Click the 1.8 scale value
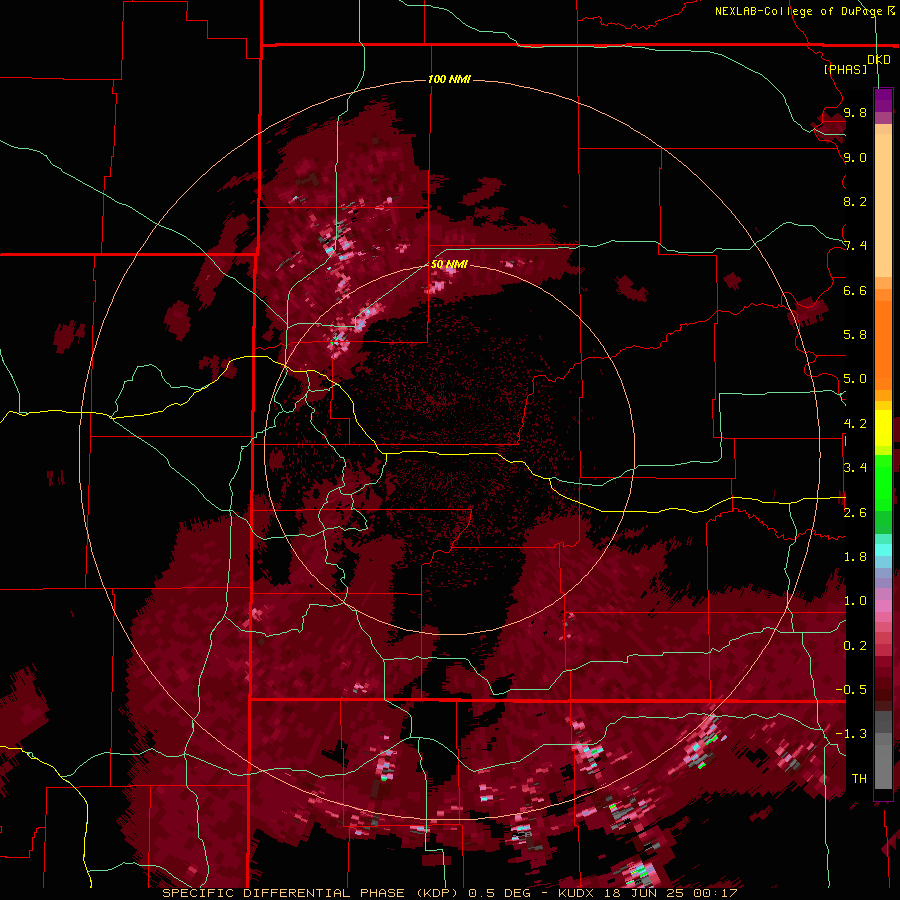Screen dimensions: 900x900 pos(855,557)
